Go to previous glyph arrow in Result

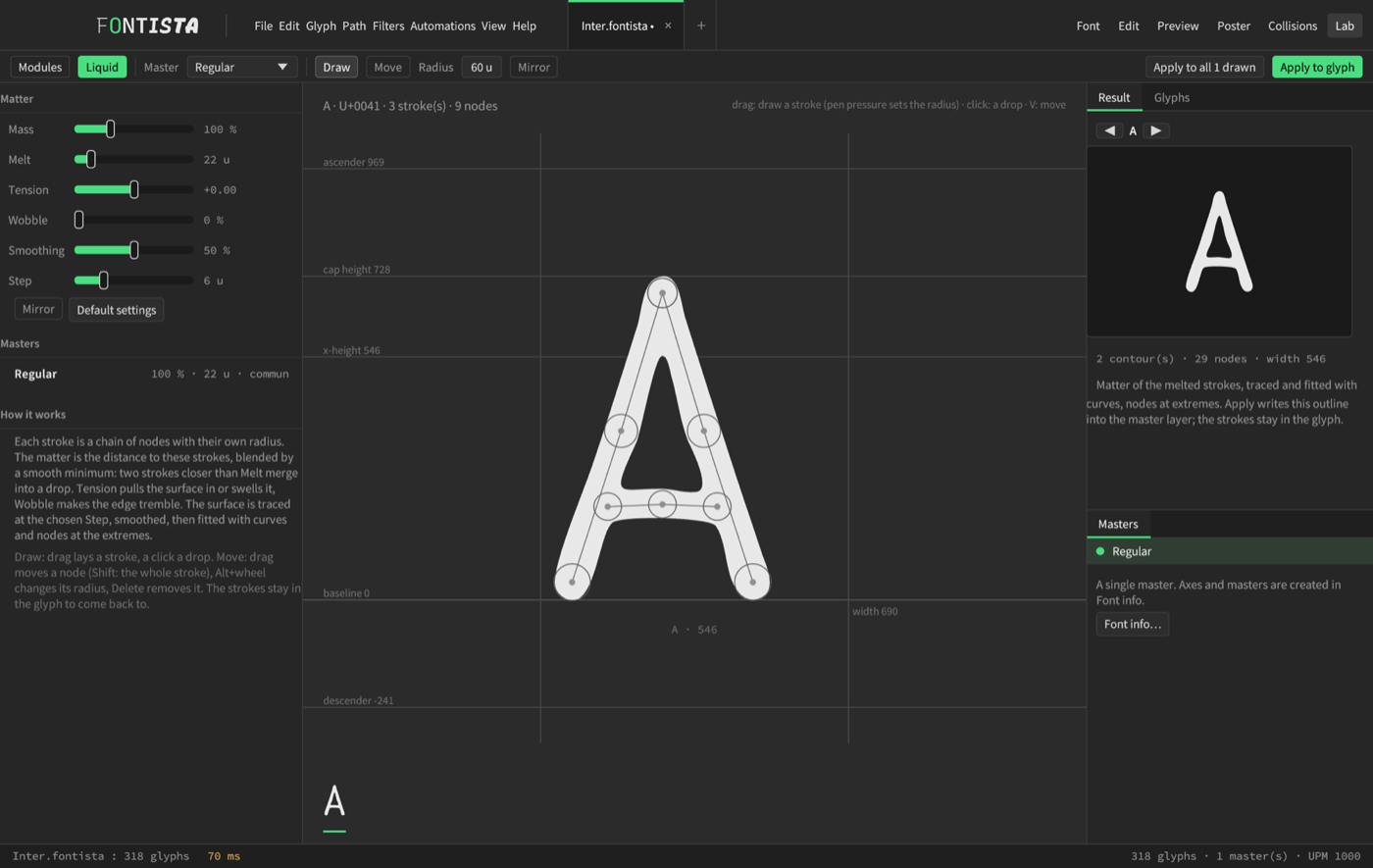tap(1109, 130)
